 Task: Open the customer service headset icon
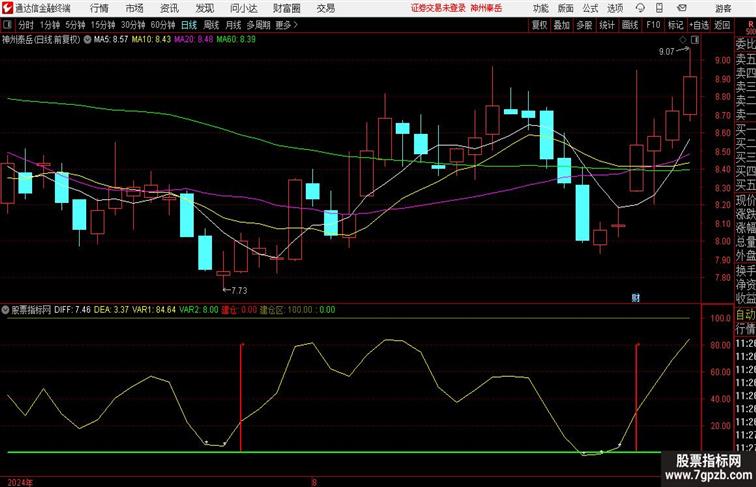point(641,8)
